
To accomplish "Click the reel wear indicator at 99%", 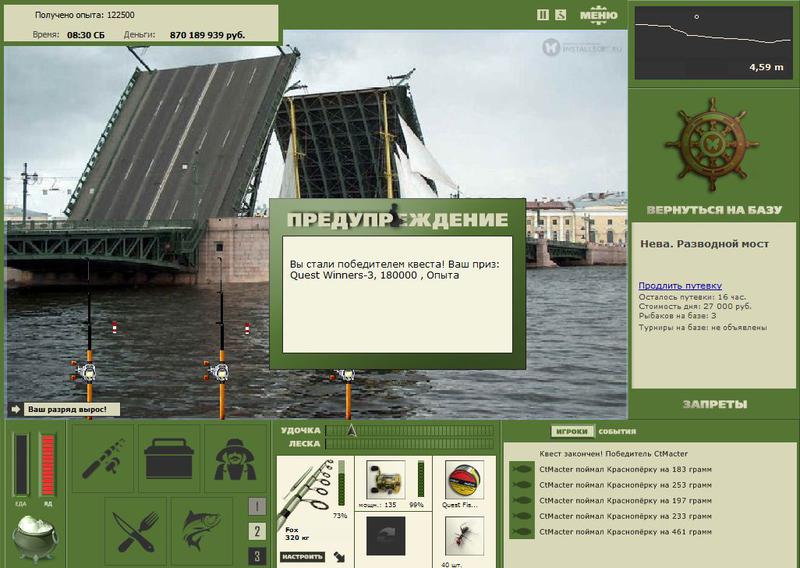I will tap(421, 479).
